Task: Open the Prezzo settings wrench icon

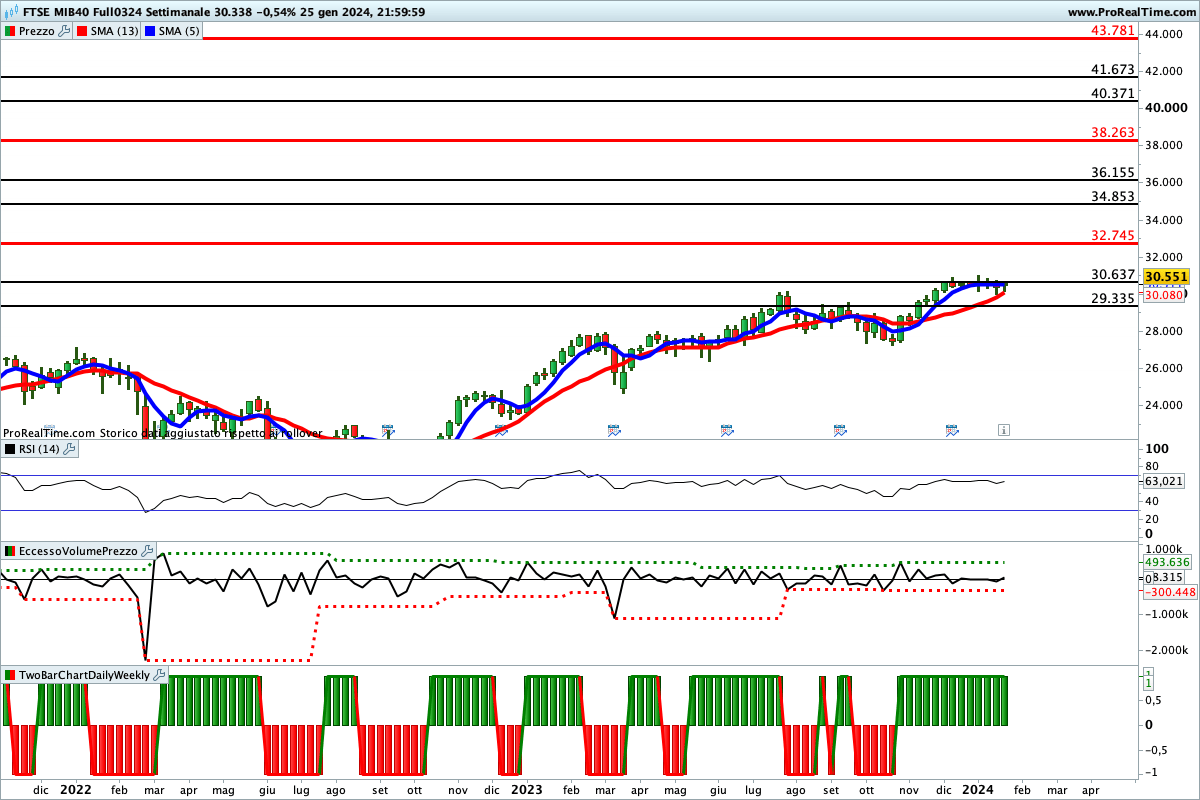Action: click(x=65, y=31)
